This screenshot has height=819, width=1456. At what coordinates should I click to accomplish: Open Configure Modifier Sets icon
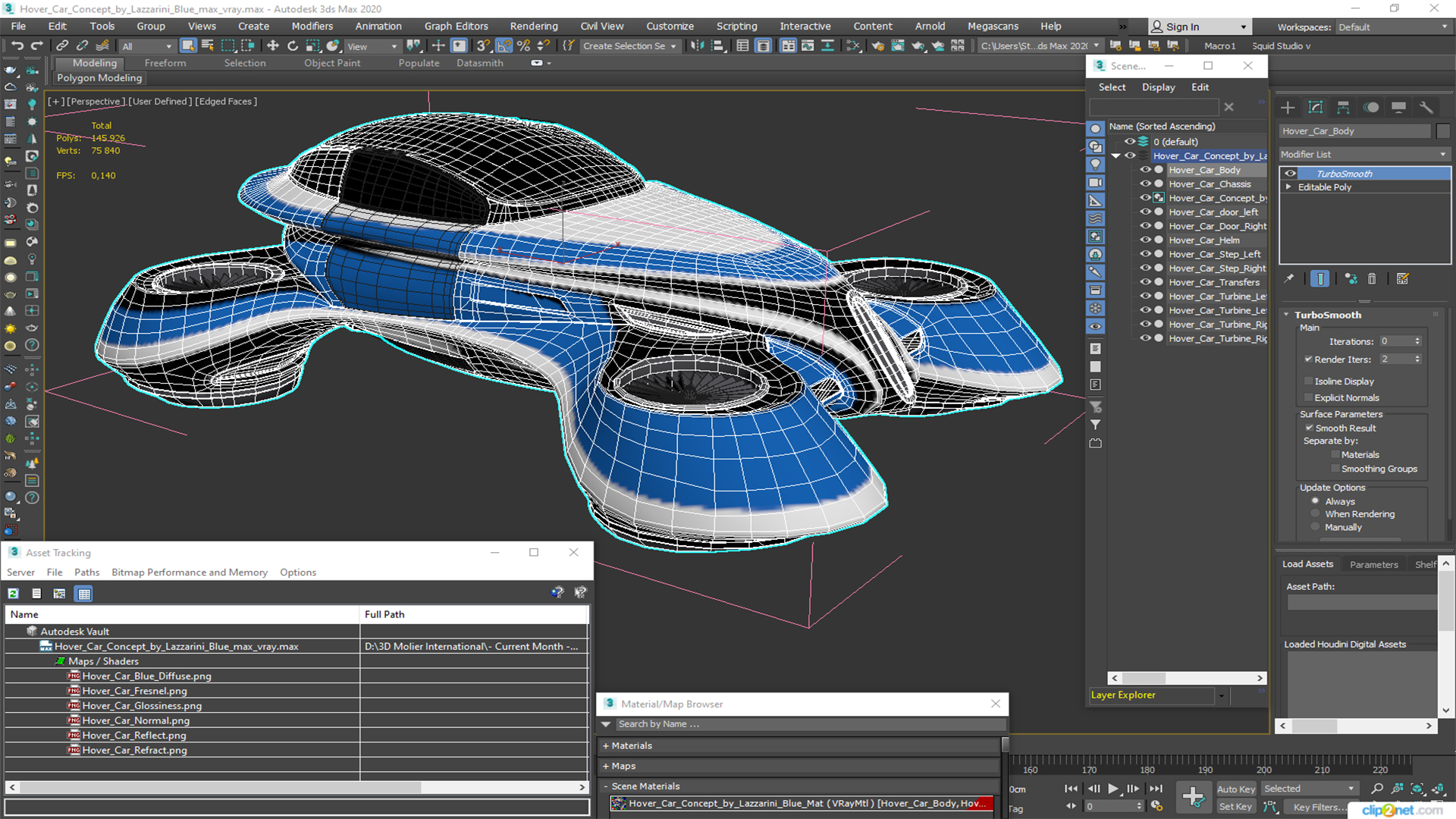tap(1403, 279)
